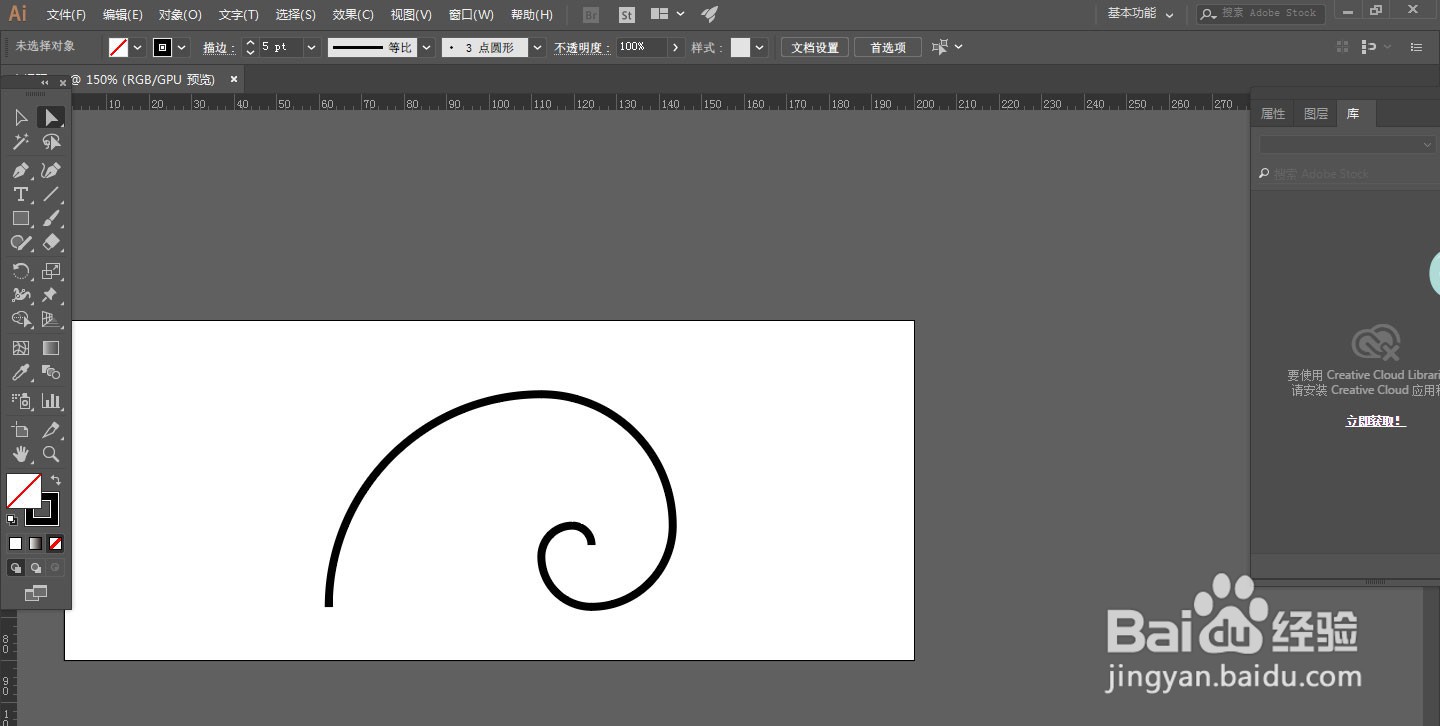This screenshot has width=1440, height=726.
Task: Click the 首选项 button
Action: [888, 47]
